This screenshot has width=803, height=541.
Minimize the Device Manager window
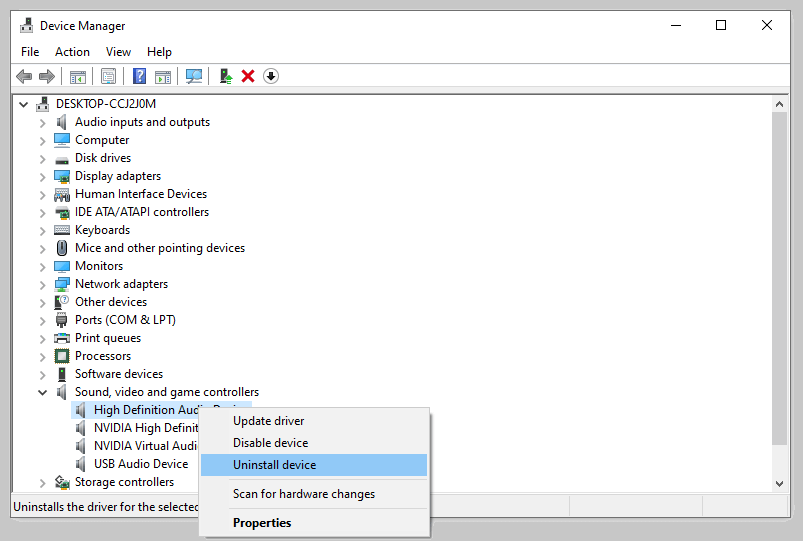pos(676,25)
